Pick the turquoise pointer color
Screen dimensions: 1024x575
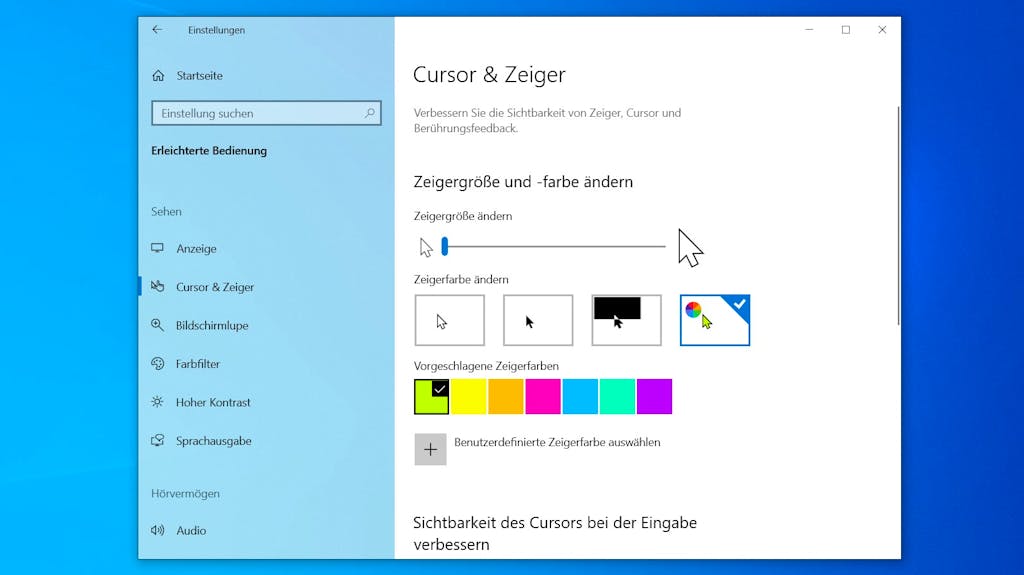click(x=618, y=397)
